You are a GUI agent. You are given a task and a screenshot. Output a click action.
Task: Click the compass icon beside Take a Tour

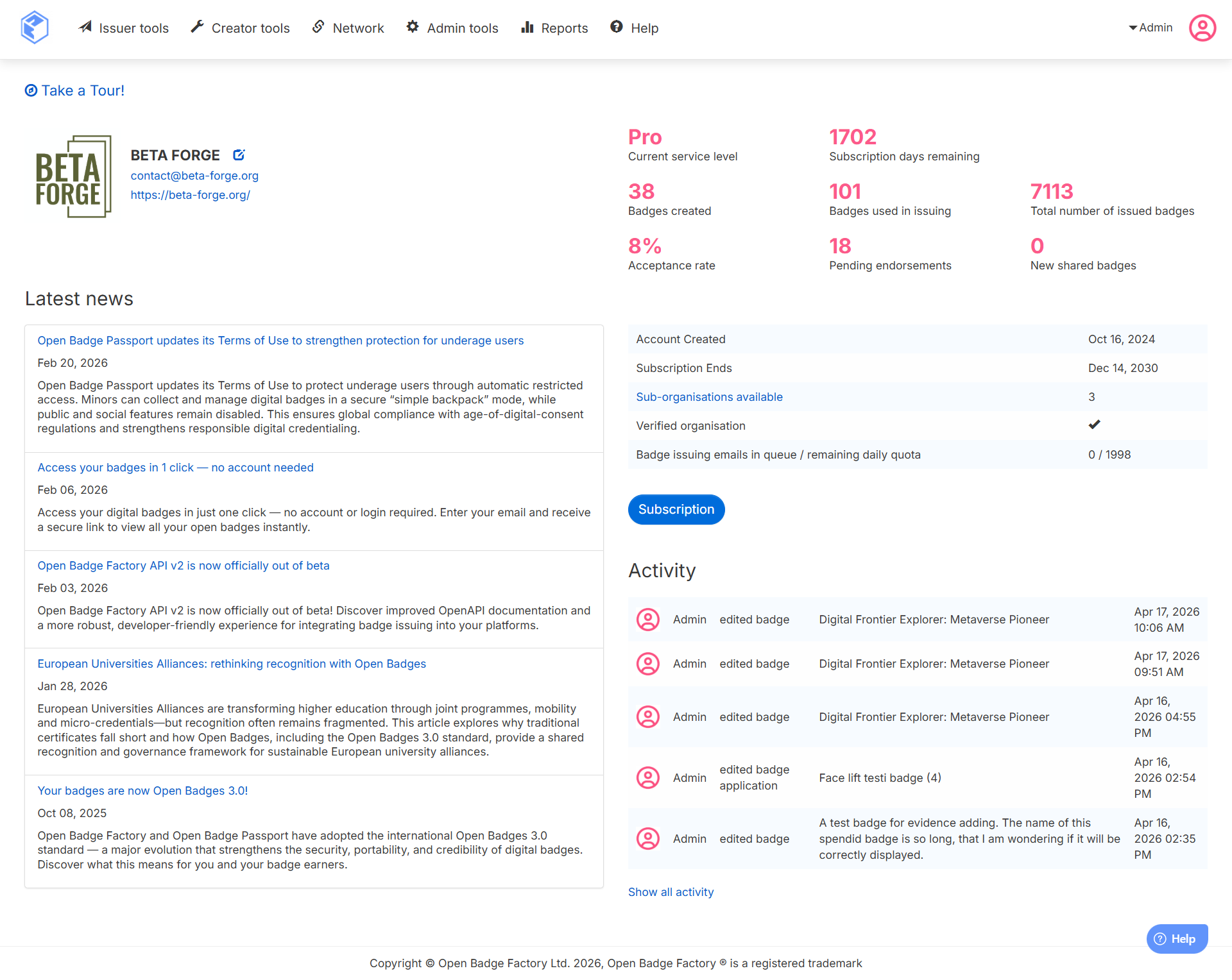31,90
